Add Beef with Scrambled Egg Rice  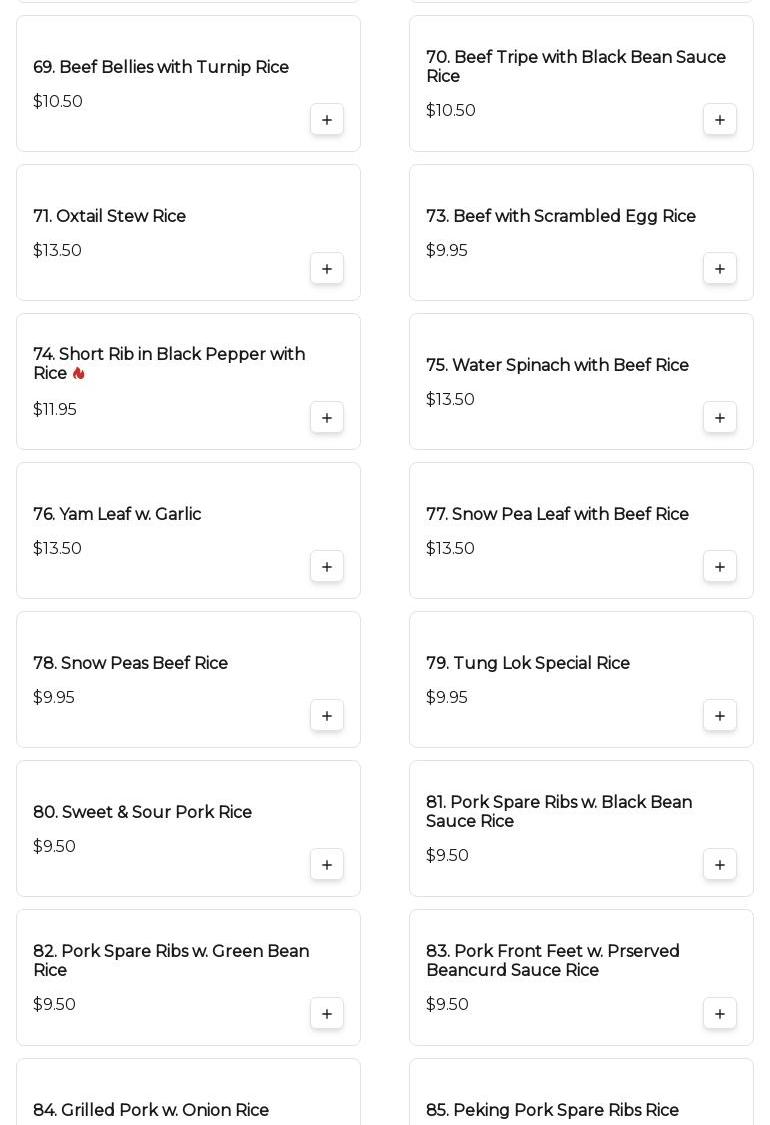[720, 269]
